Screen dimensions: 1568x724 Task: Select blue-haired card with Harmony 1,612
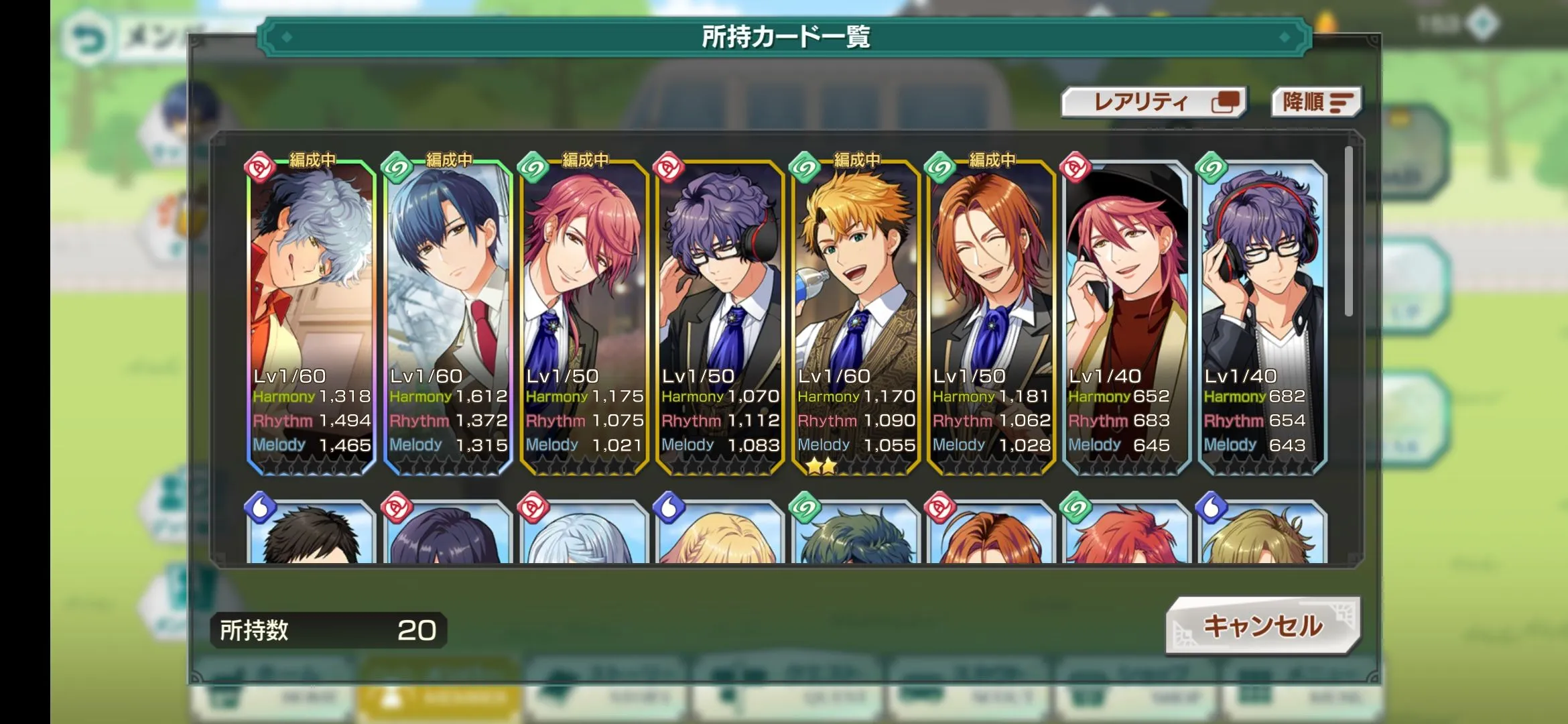tap(448, 318)
